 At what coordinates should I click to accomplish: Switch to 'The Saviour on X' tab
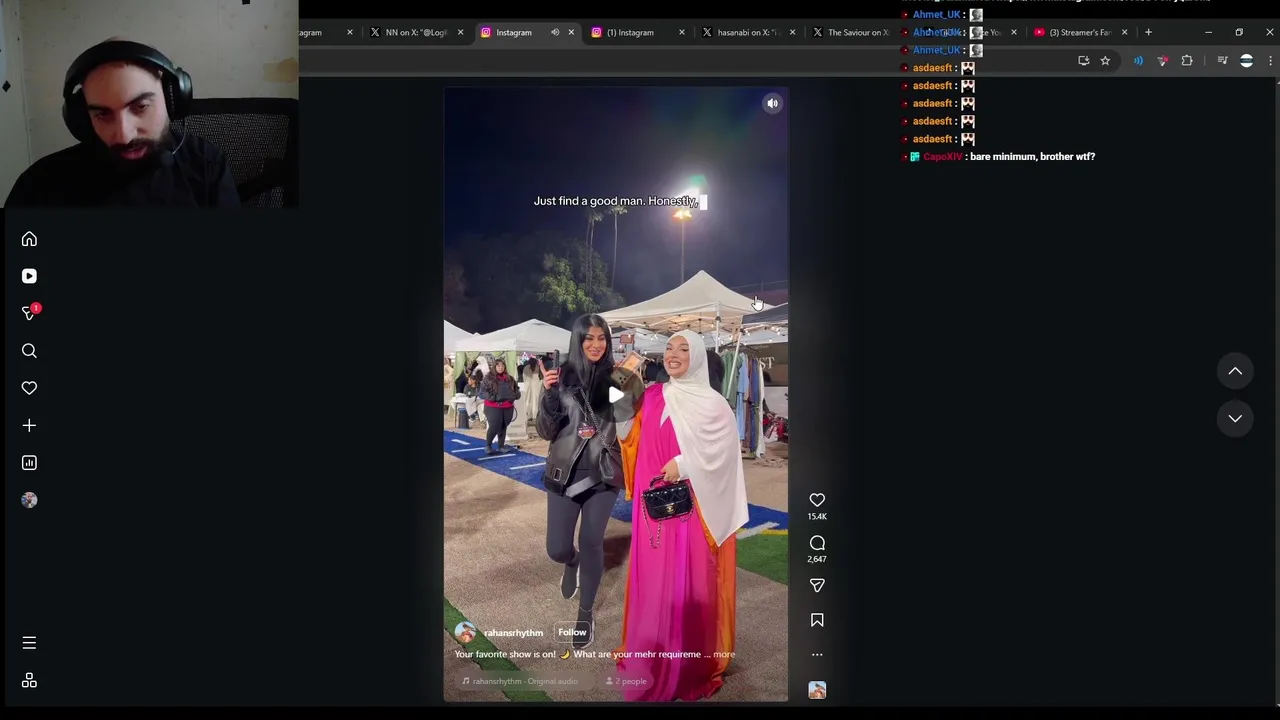tap(850, 32)
